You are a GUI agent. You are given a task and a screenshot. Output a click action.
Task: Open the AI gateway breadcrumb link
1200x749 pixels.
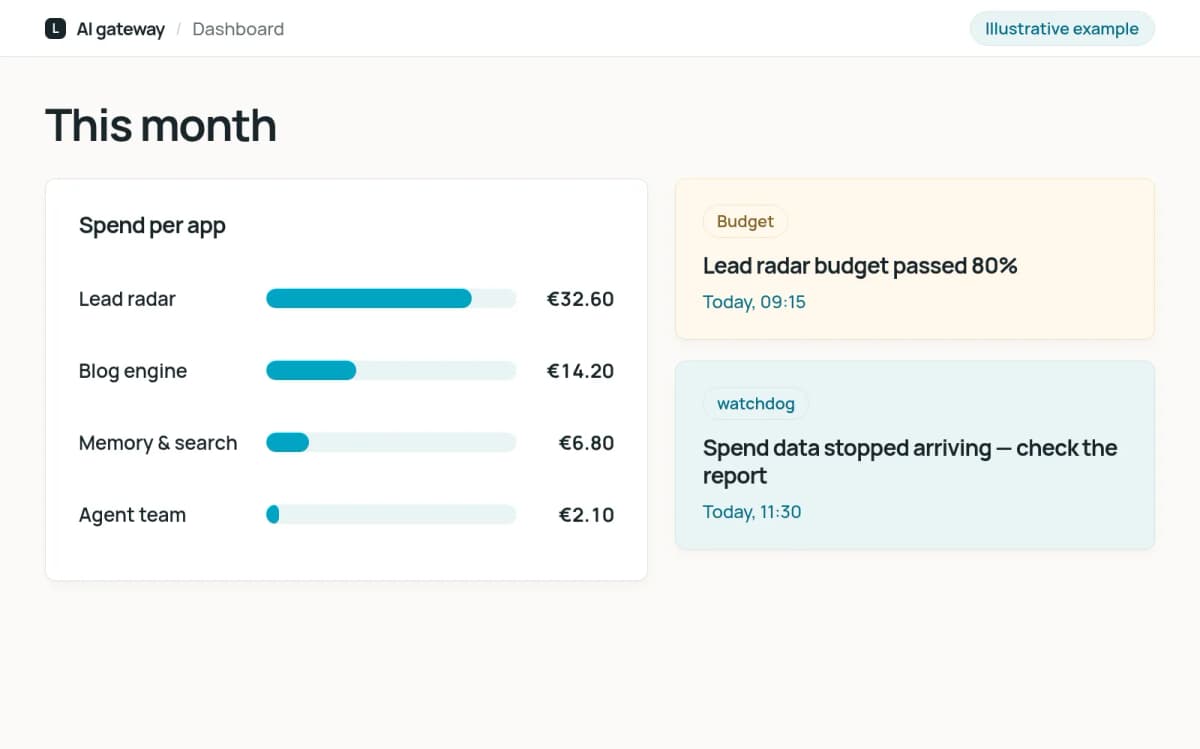pos(120,29)
